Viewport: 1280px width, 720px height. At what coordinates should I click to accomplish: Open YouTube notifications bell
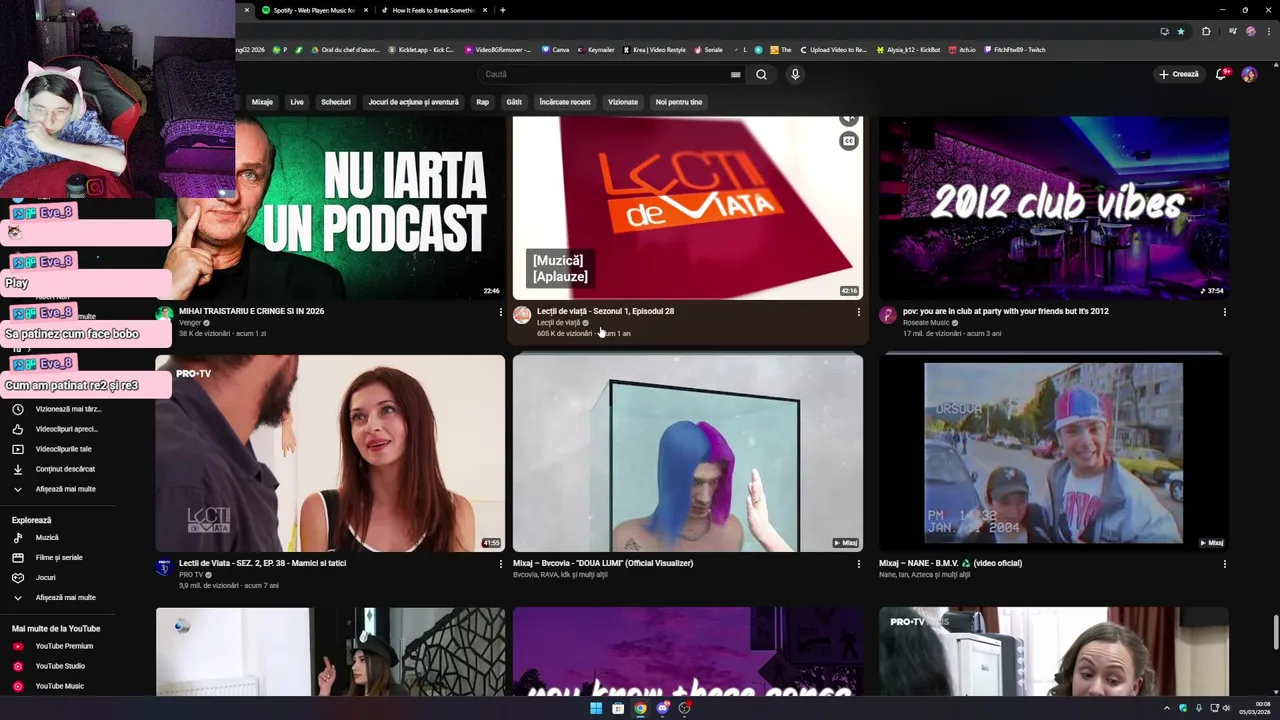(1221, 74)
